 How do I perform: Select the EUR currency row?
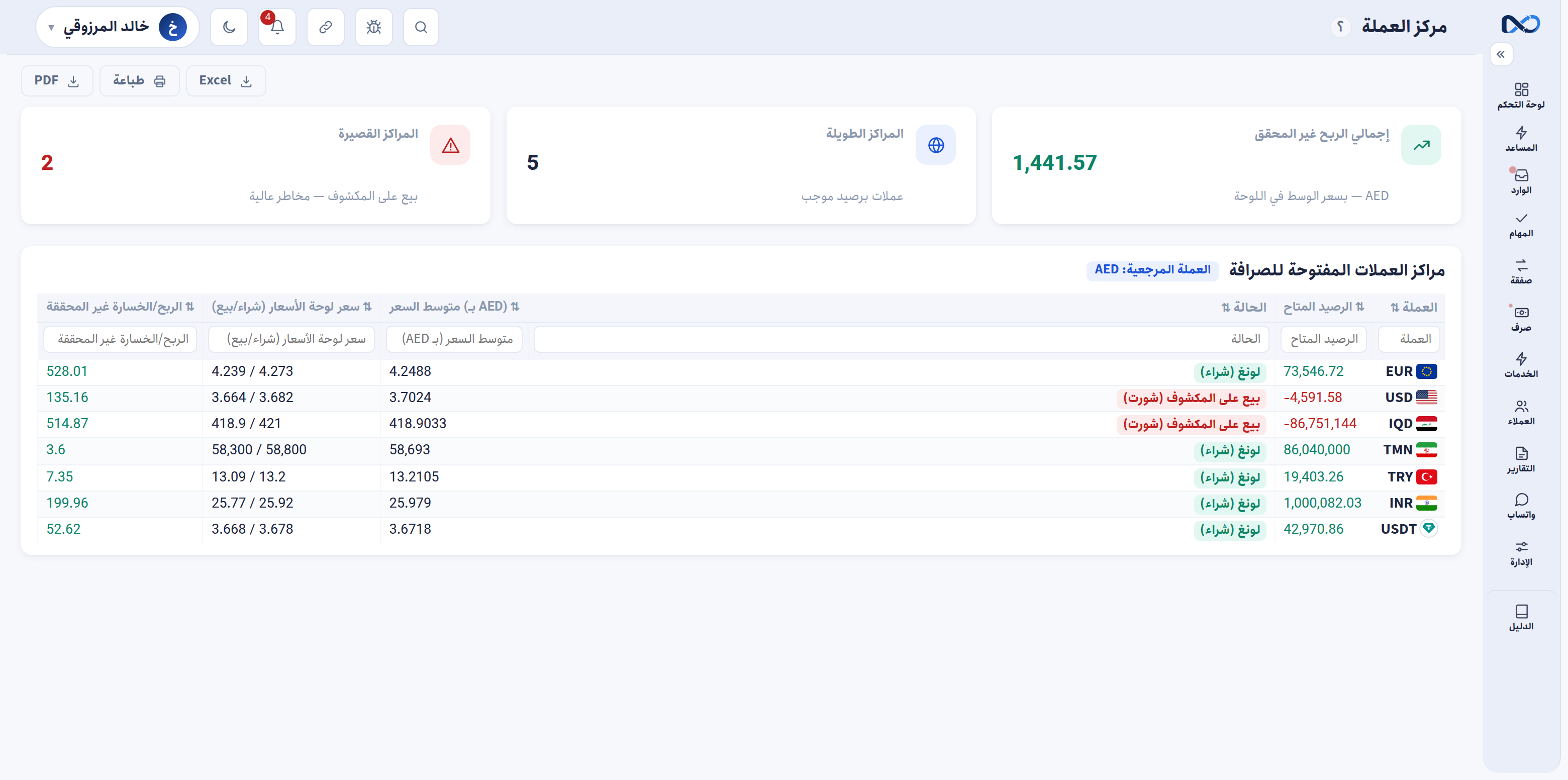coord(741,371)
